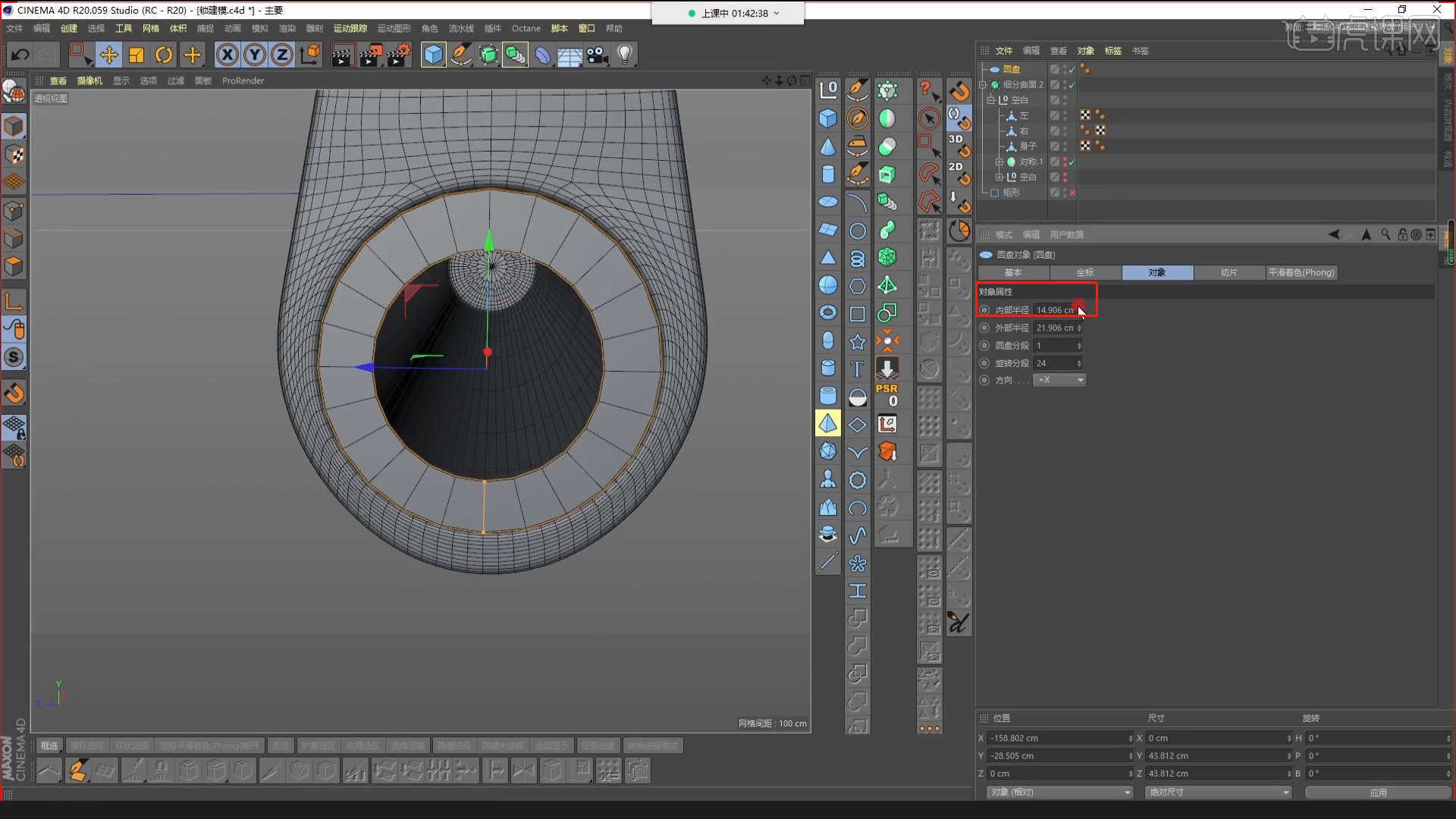Select Texture mode checkerboard cube icon
This screenshot has width=1456, height=819.
(14, 154)
